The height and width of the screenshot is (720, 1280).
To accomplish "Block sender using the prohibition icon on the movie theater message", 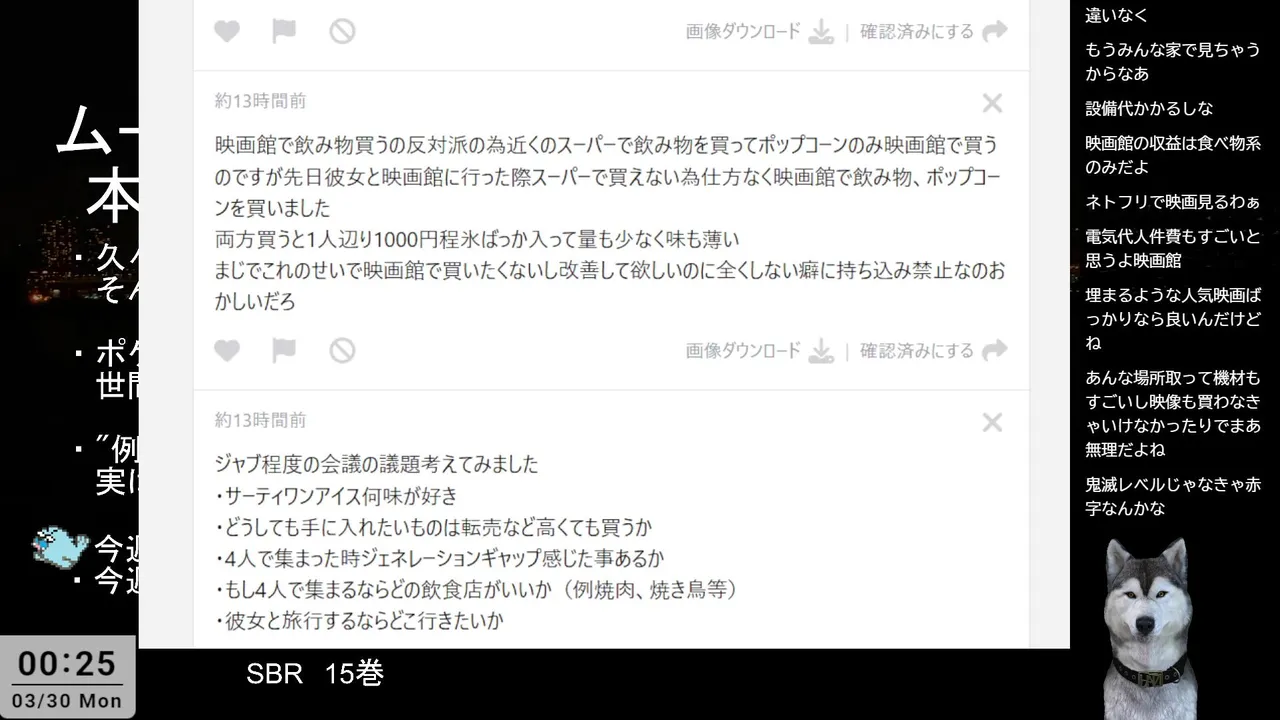I will tap(342, 350).
